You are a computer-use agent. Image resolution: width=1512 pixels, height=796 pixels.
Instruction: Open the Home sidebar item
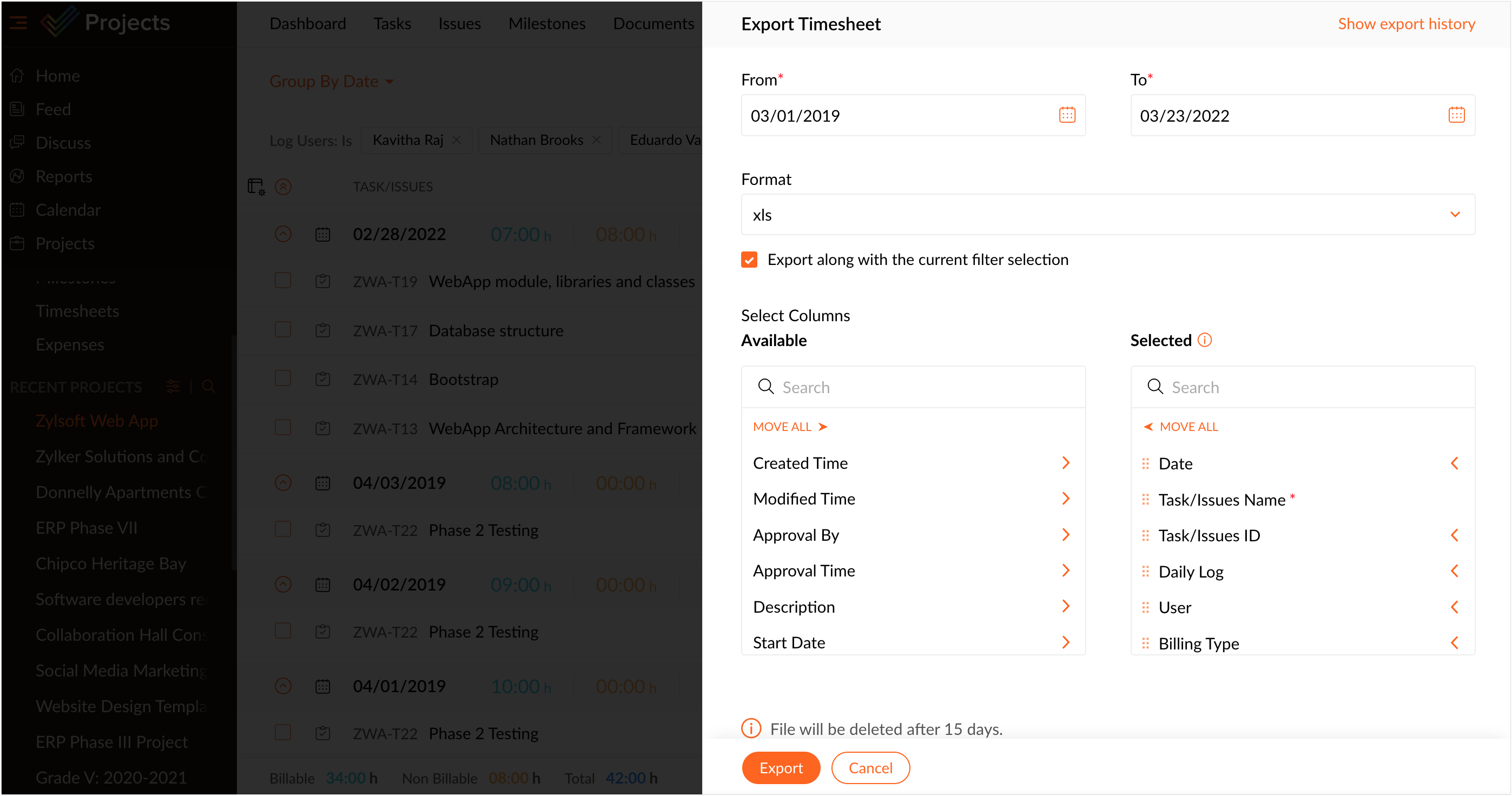tap(57, 76)
